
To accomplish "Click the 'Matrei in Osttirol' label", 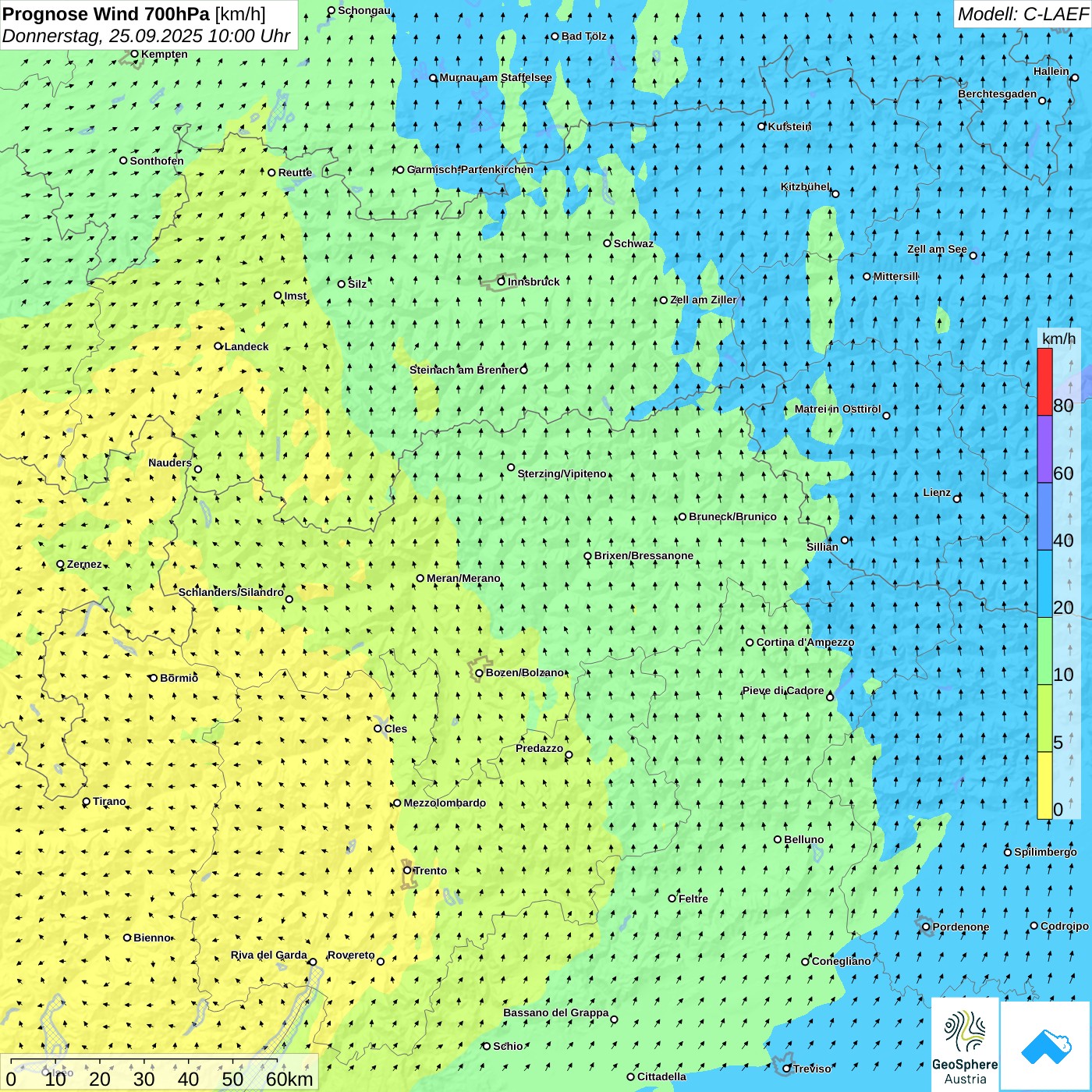I will tap(838, 409).
